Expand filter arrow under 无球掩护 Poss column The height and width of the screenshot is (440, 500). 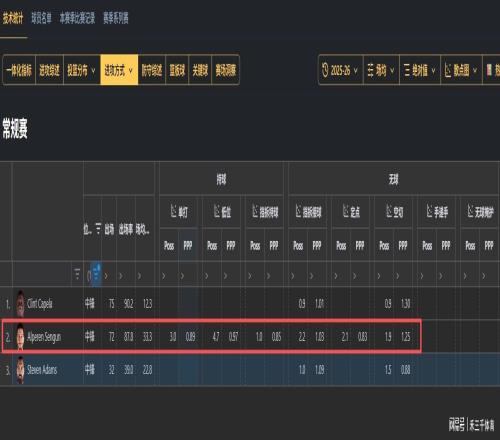[465, 276]
